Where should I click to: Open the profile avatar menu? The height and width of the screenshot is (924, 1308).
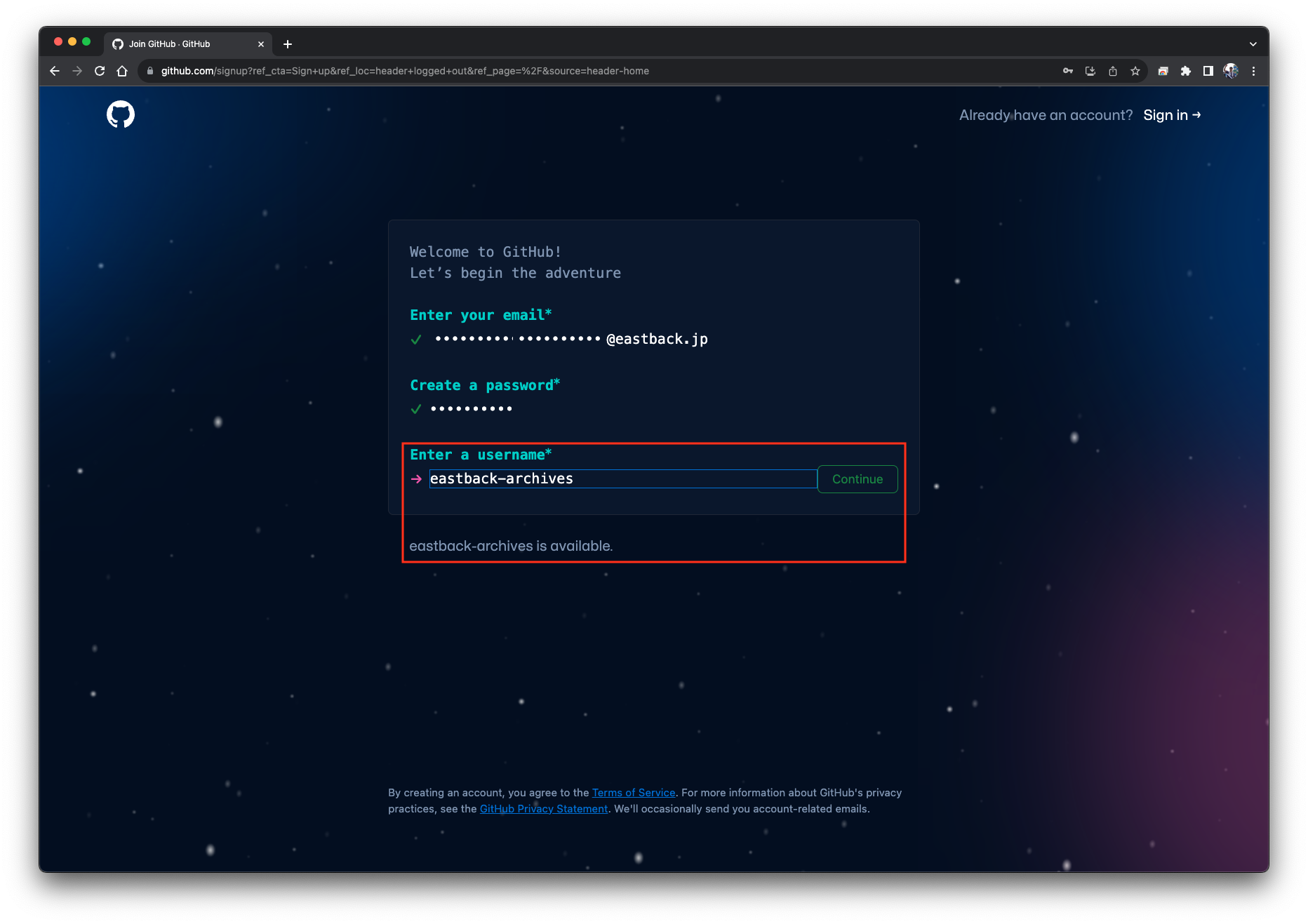point(1231,71)
